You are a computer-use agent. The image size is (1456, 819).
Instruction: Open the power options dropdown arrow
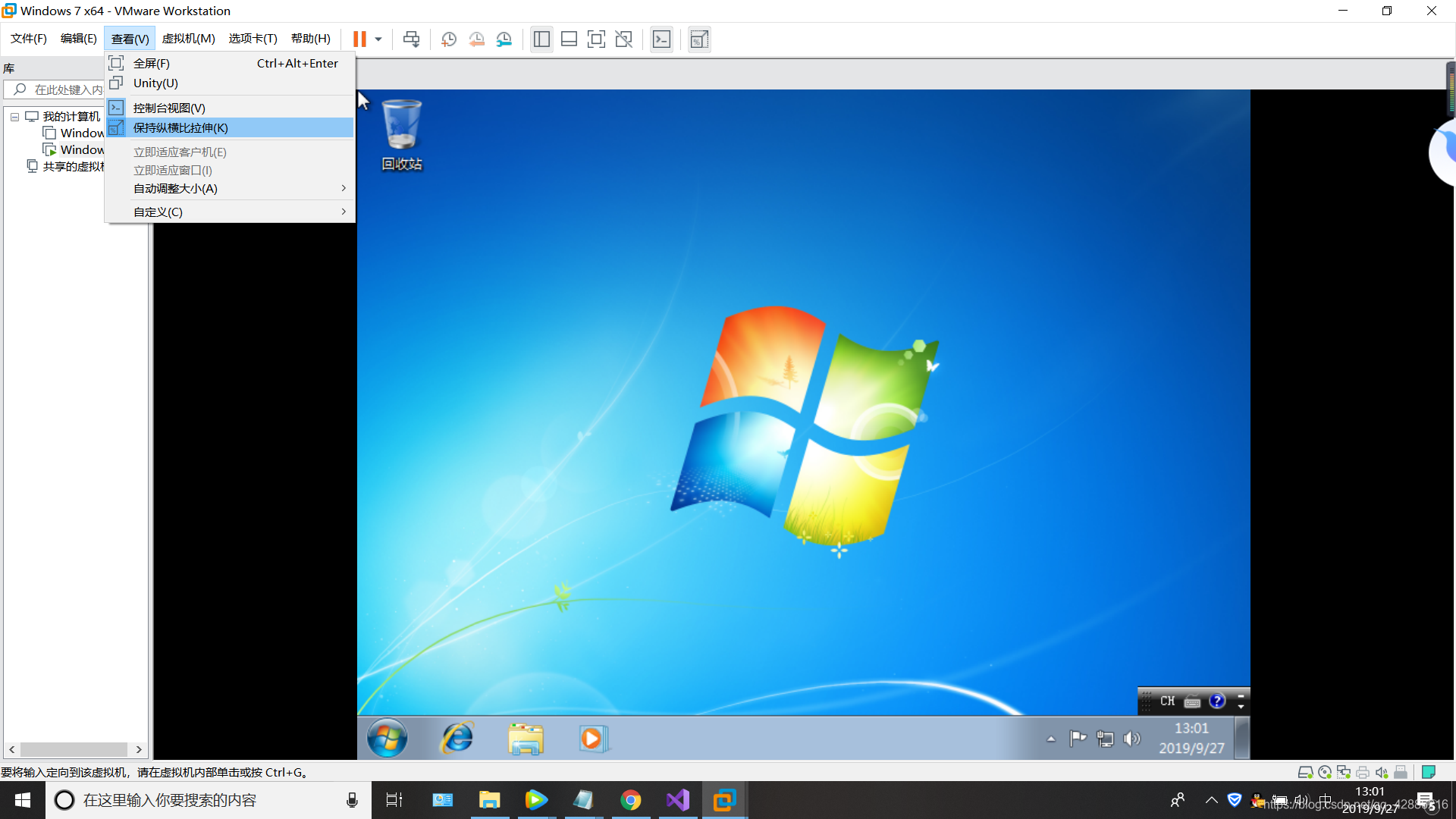tap(378, 39)
